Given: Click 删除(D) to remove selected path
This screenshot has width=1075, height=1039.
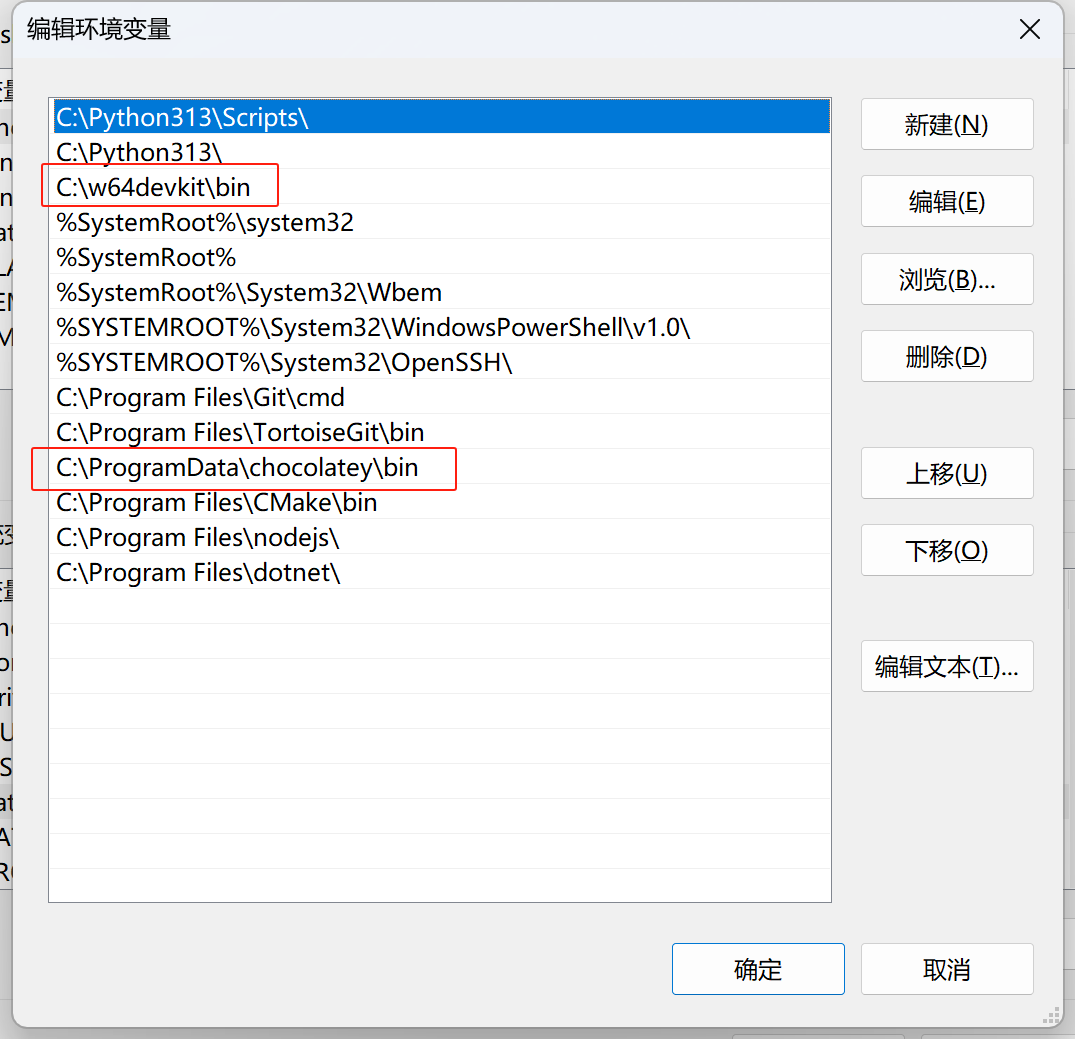Looking at the screenshot, I should point(945,356).
